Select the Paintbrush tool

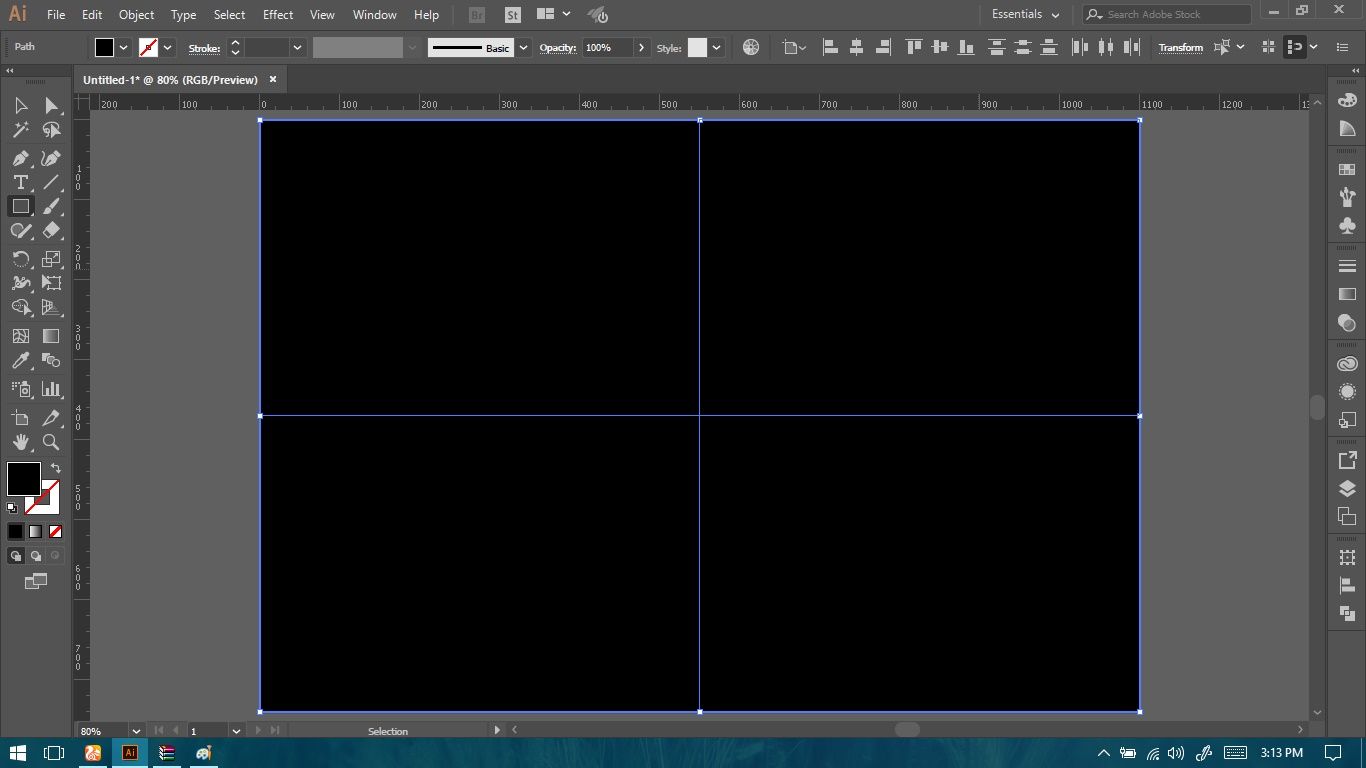(x=51, y=206)
